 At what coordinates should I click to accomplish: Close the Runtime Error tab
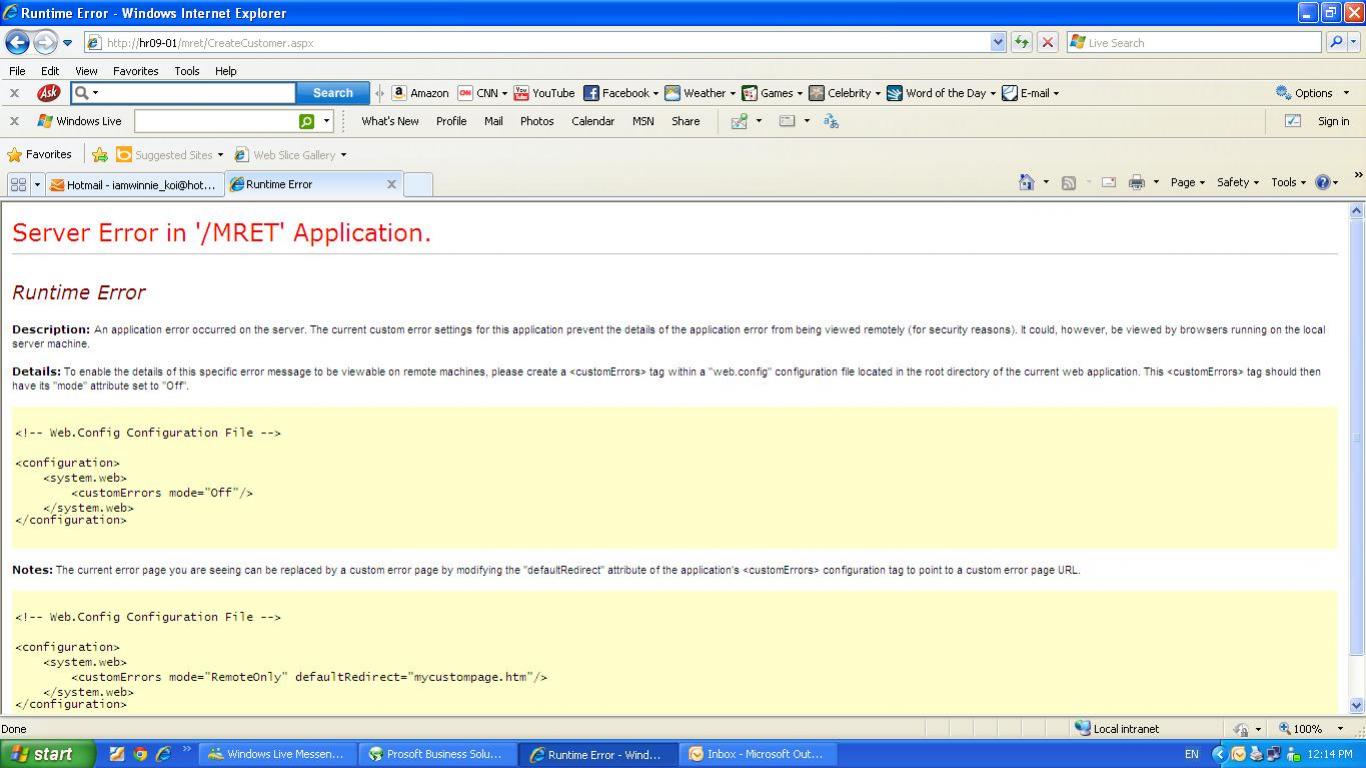point(391,184)
